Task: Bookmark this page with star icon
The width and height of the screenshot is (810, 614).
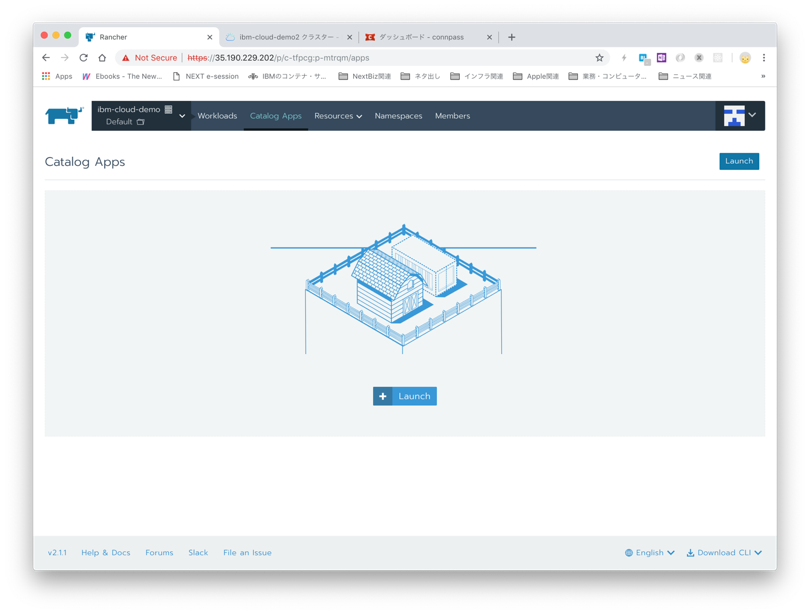Action: pyautogui.click(x=599, y=58)
